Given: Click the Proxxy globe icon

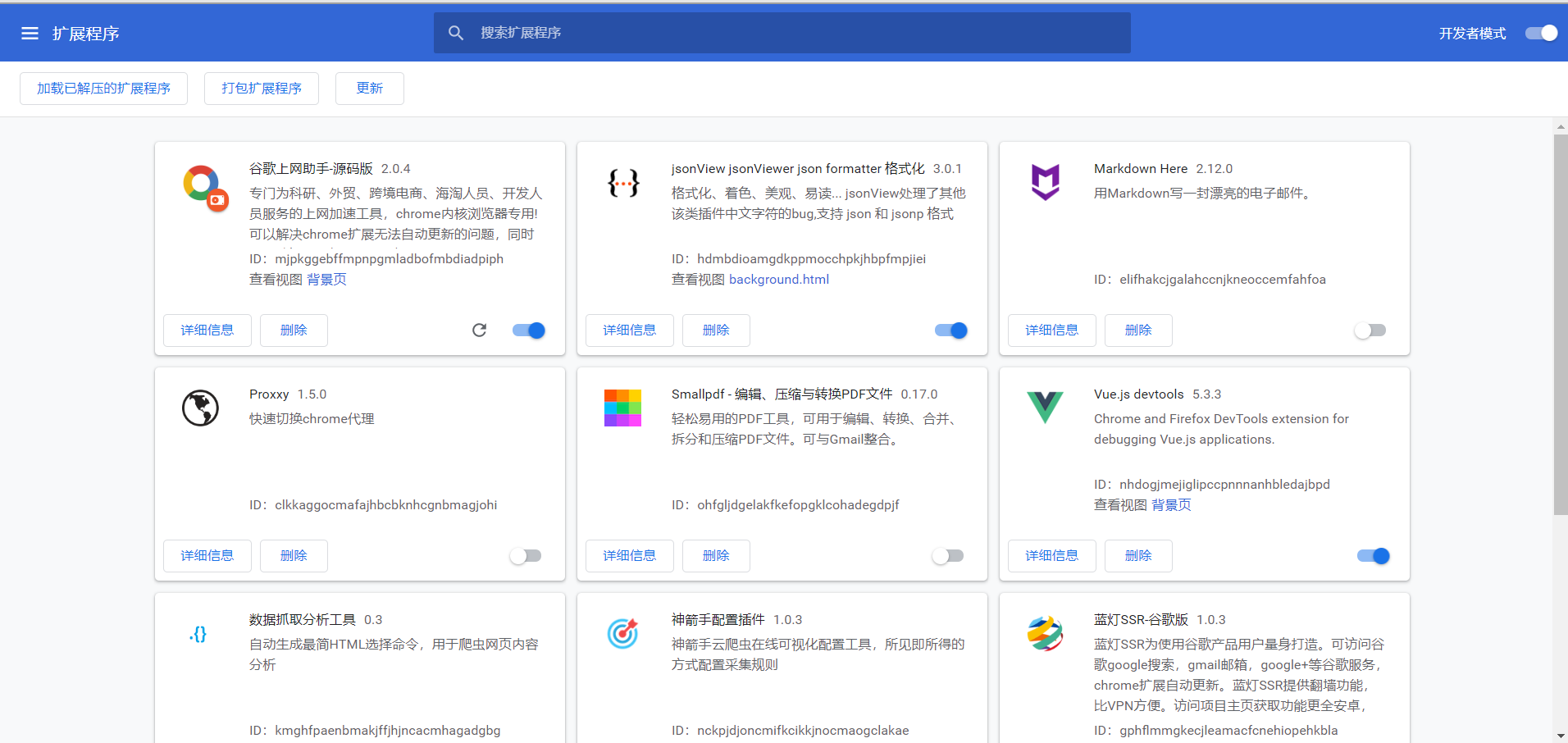Looking at the screenshot, I should [200, 408].
